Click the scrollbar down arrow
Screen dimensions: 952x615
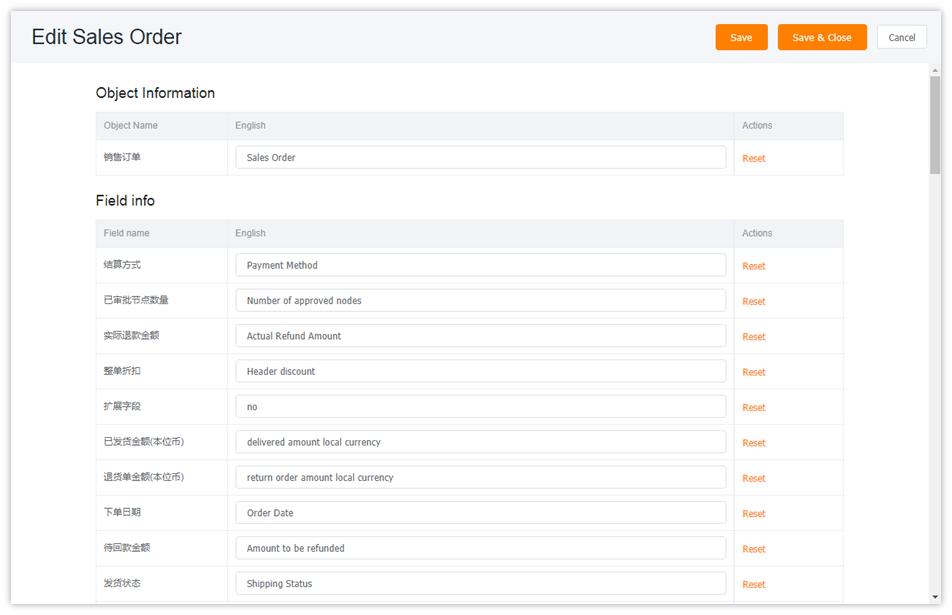coord(934,597)
